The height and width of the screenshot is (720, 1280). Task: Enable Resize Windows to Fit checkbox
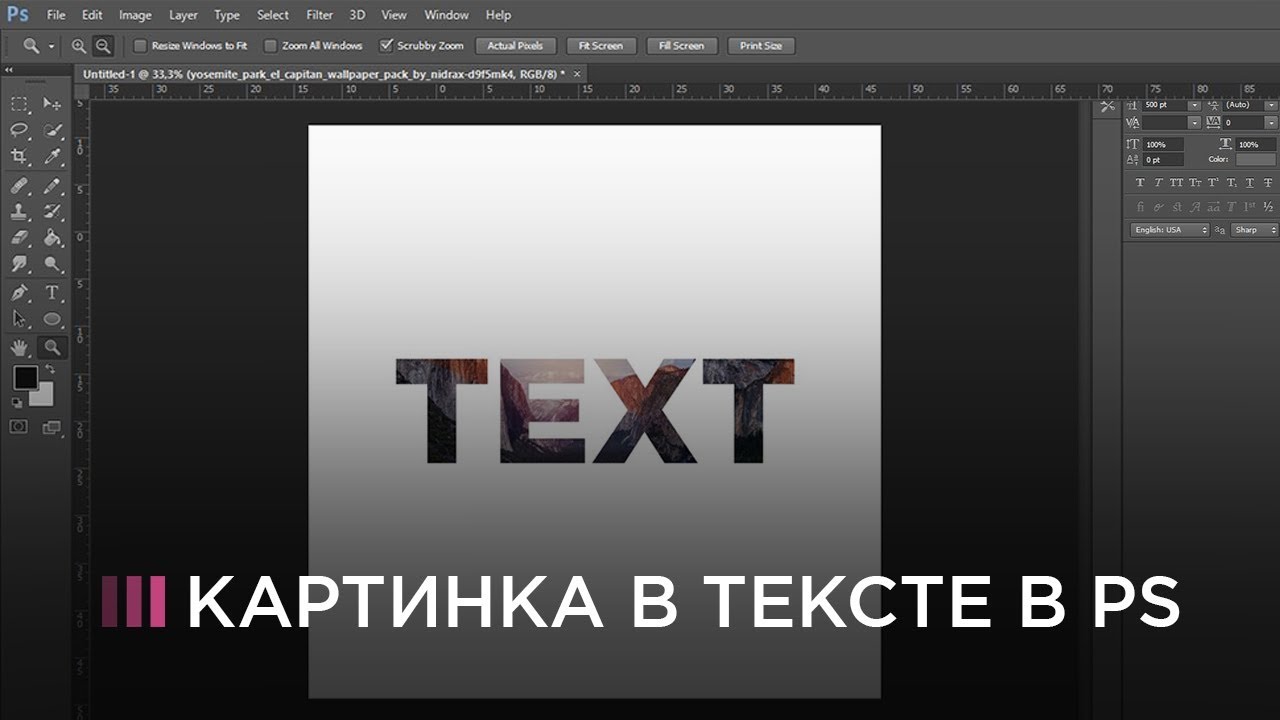[140, 46]
